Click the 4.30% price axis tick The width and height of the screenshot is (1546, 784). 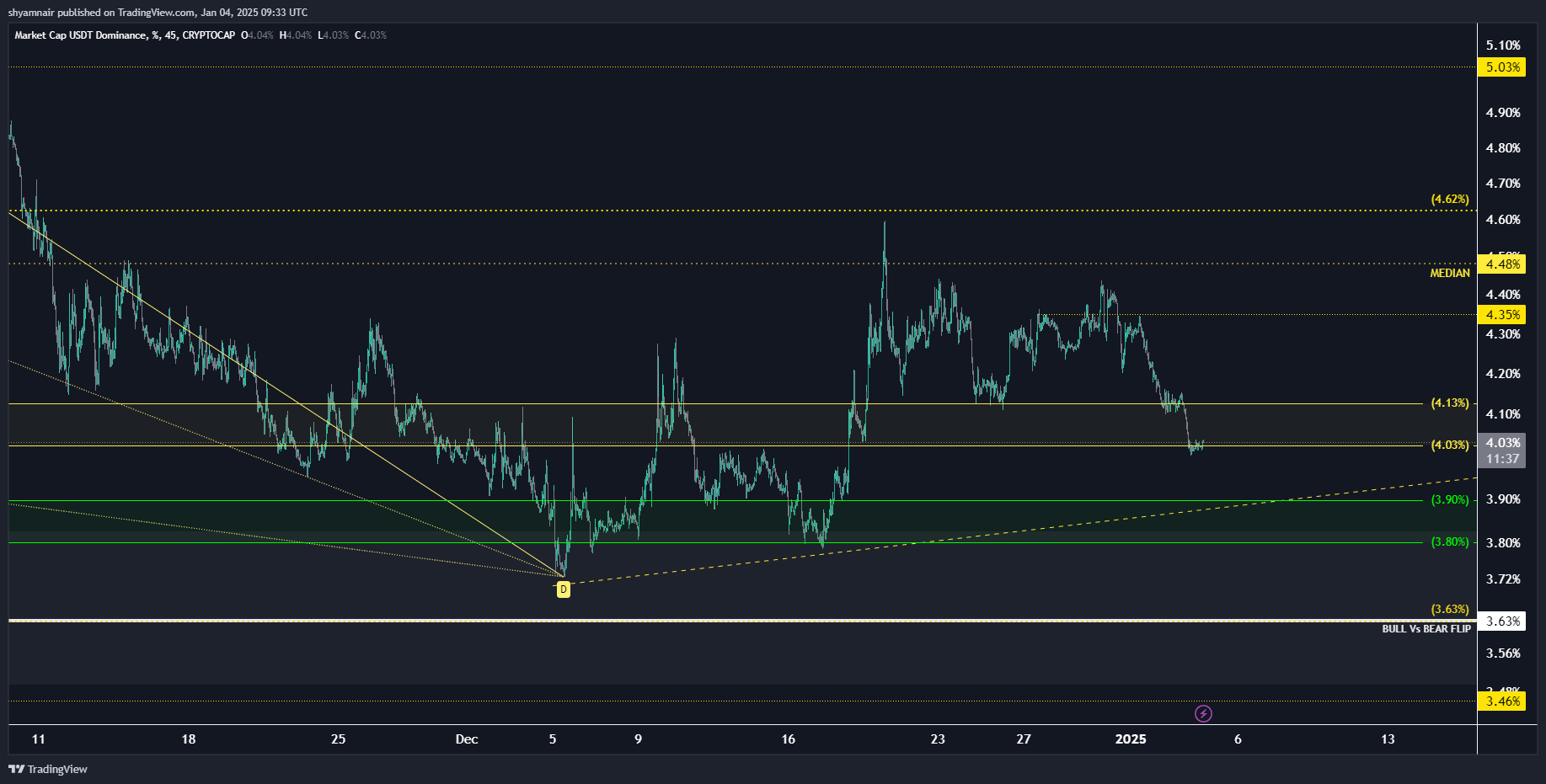[x=1503, y=334]
